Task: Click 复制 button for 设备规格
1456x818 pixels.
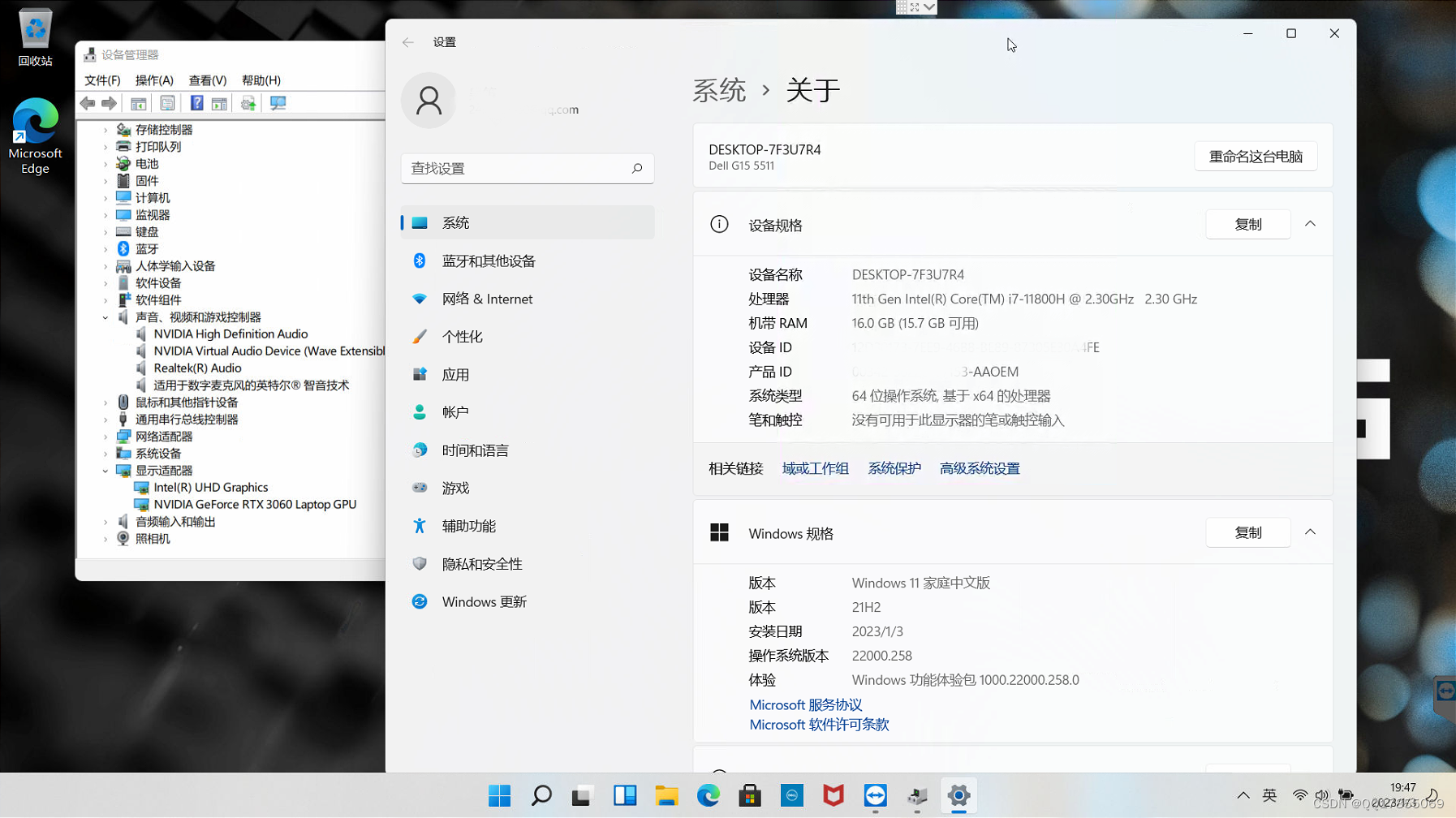Action: pos(1248,224)
